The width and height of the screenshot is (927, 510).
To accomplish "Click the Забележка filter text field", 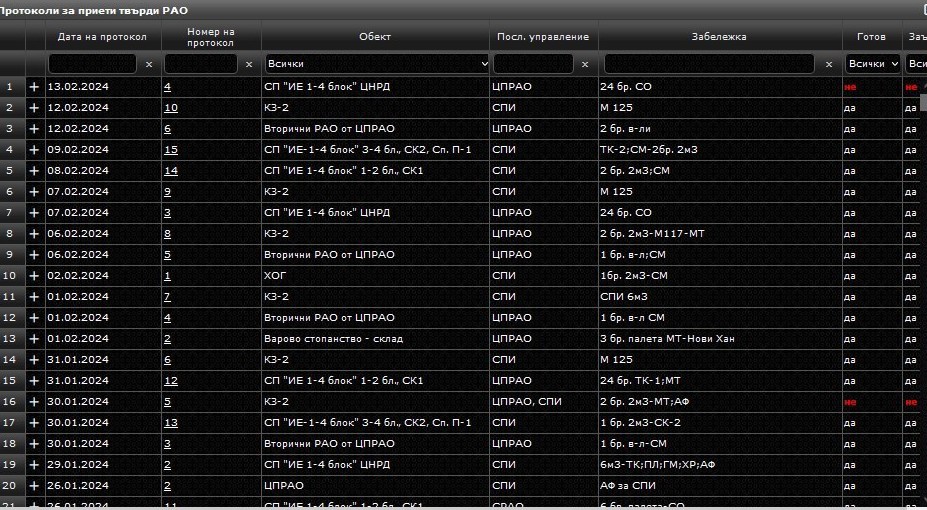I will click(x=711, y=64).
